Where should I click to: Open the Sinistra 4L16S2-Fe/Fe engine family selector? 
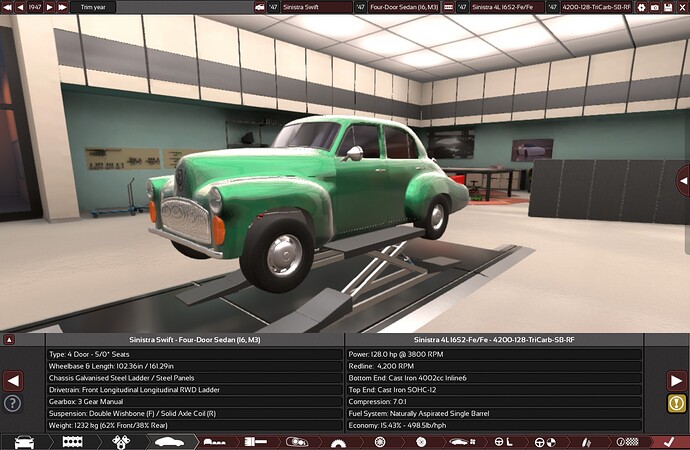coord(505,6)
